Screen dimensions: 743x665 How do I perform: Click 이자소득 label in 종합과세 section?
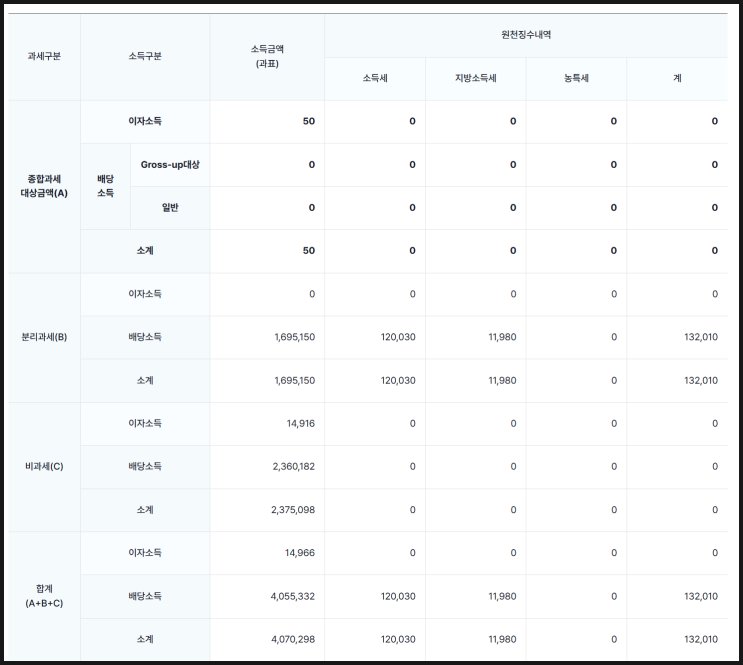(145, 121)
